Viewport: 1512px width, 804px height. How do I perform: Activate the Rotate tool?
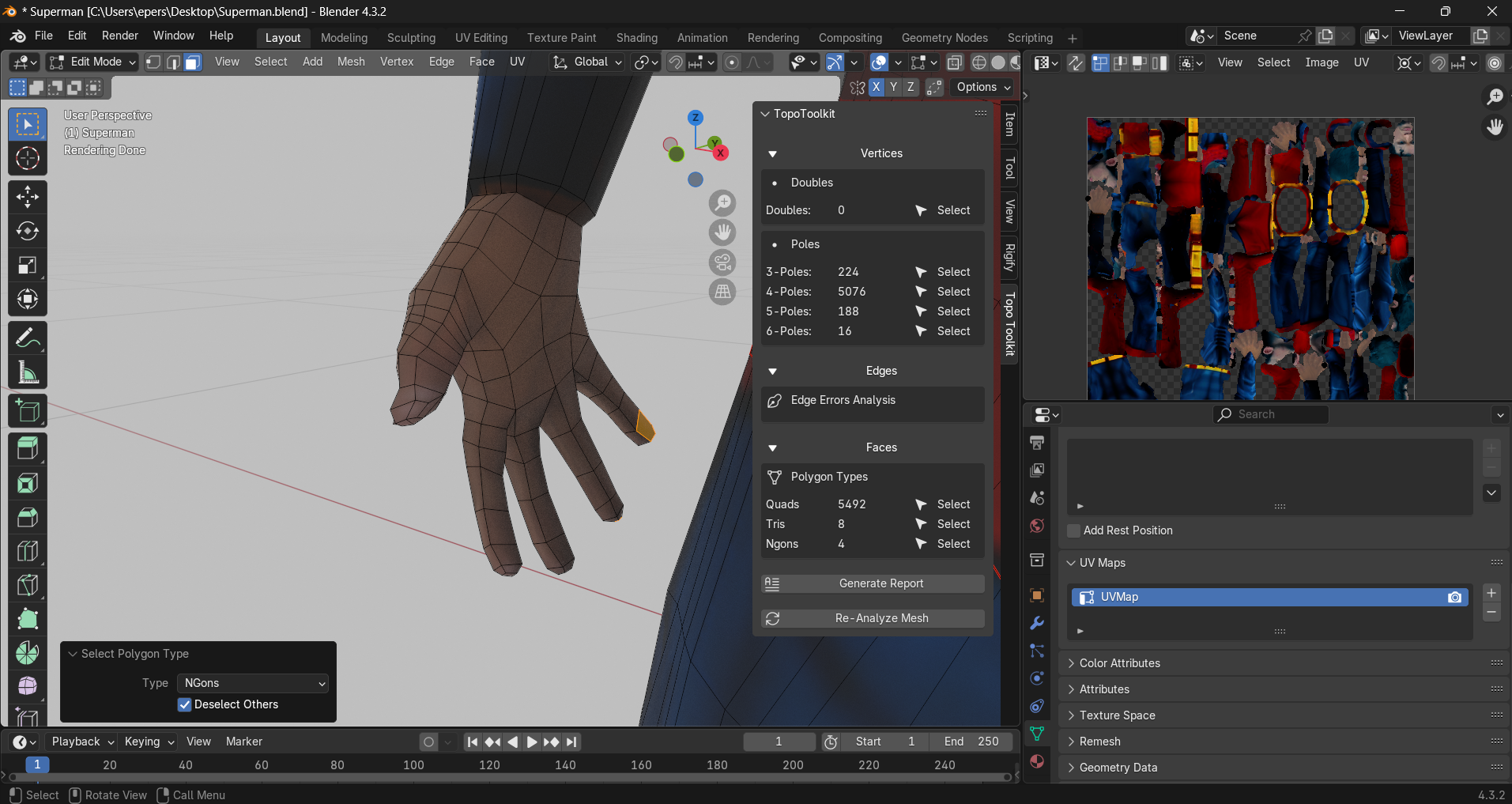28,231
